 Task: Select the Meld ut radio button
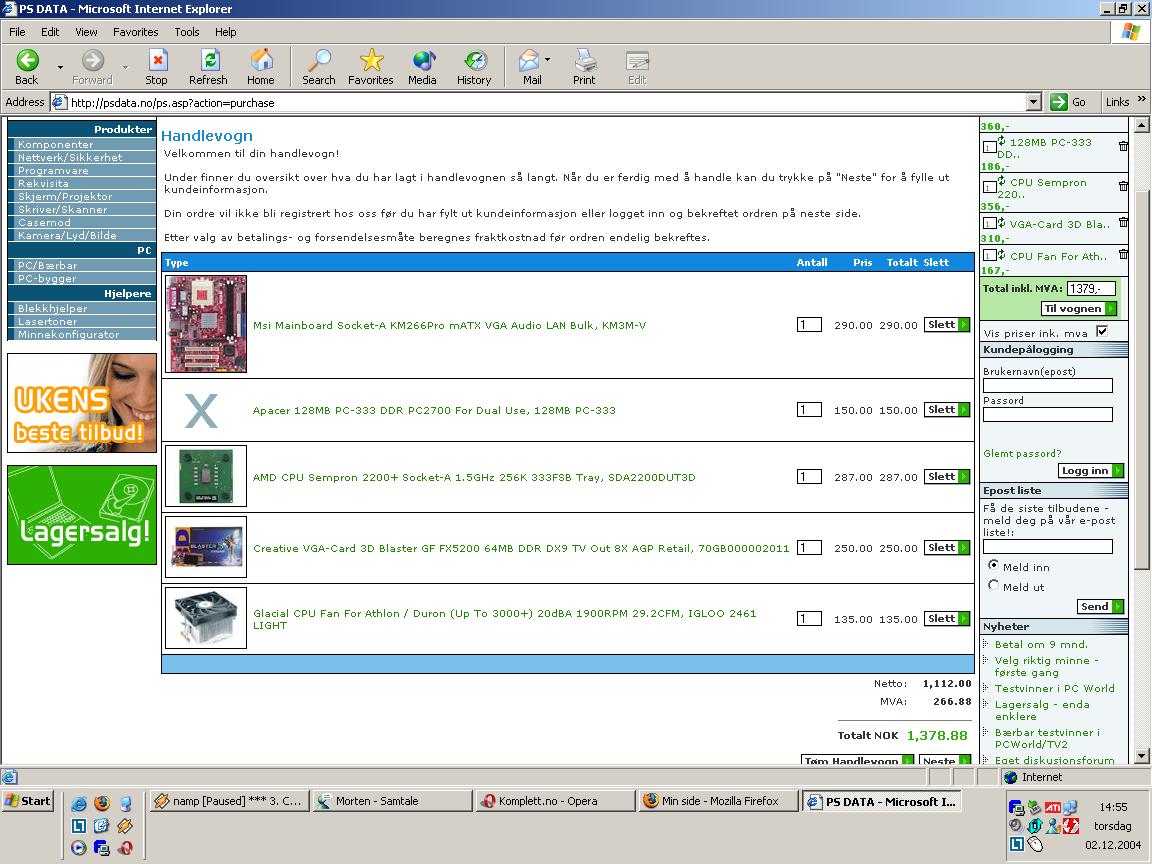pyautogui.click(x=993, y=586)
